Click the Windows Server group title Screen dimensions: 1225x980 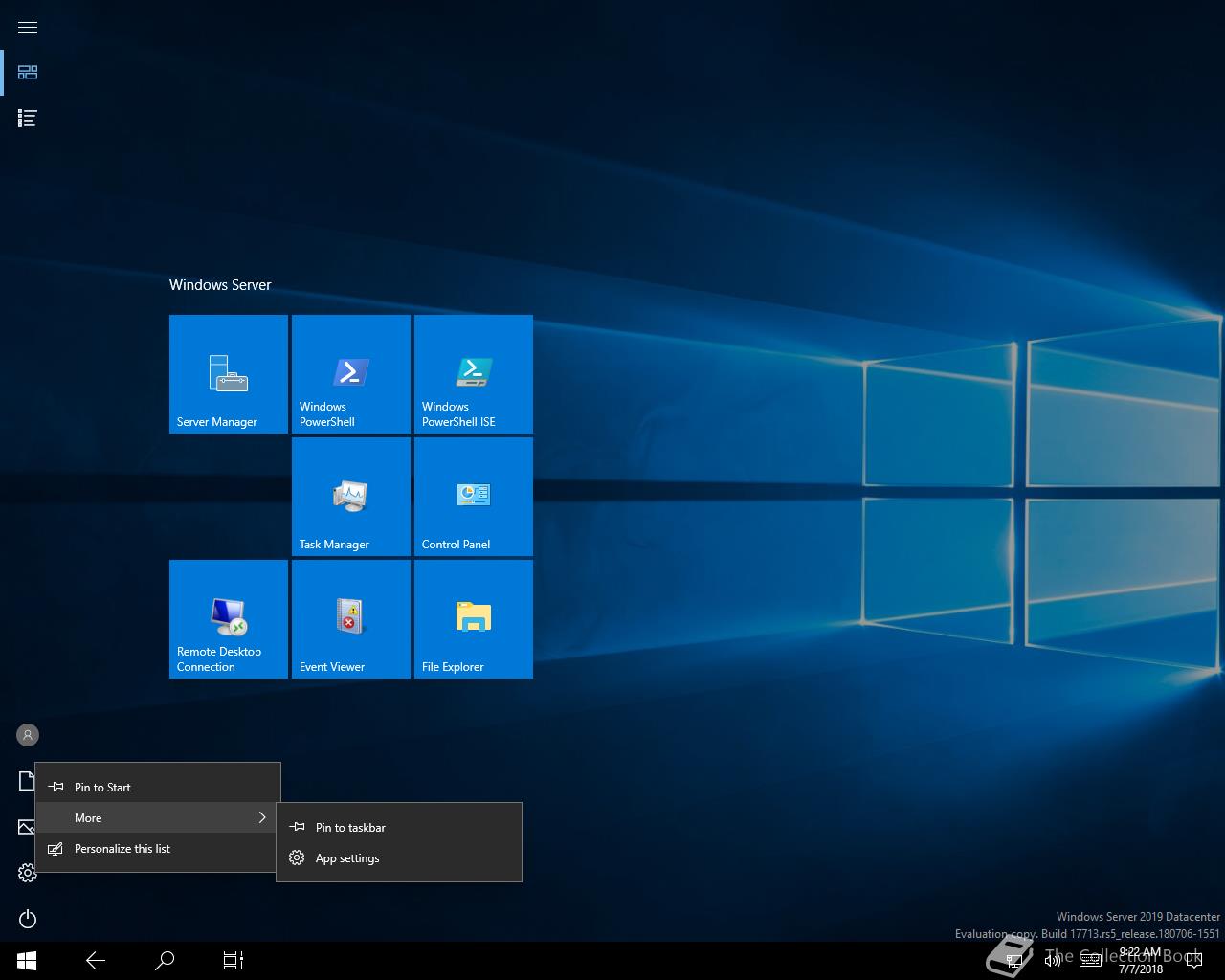(x=220, y=285)
